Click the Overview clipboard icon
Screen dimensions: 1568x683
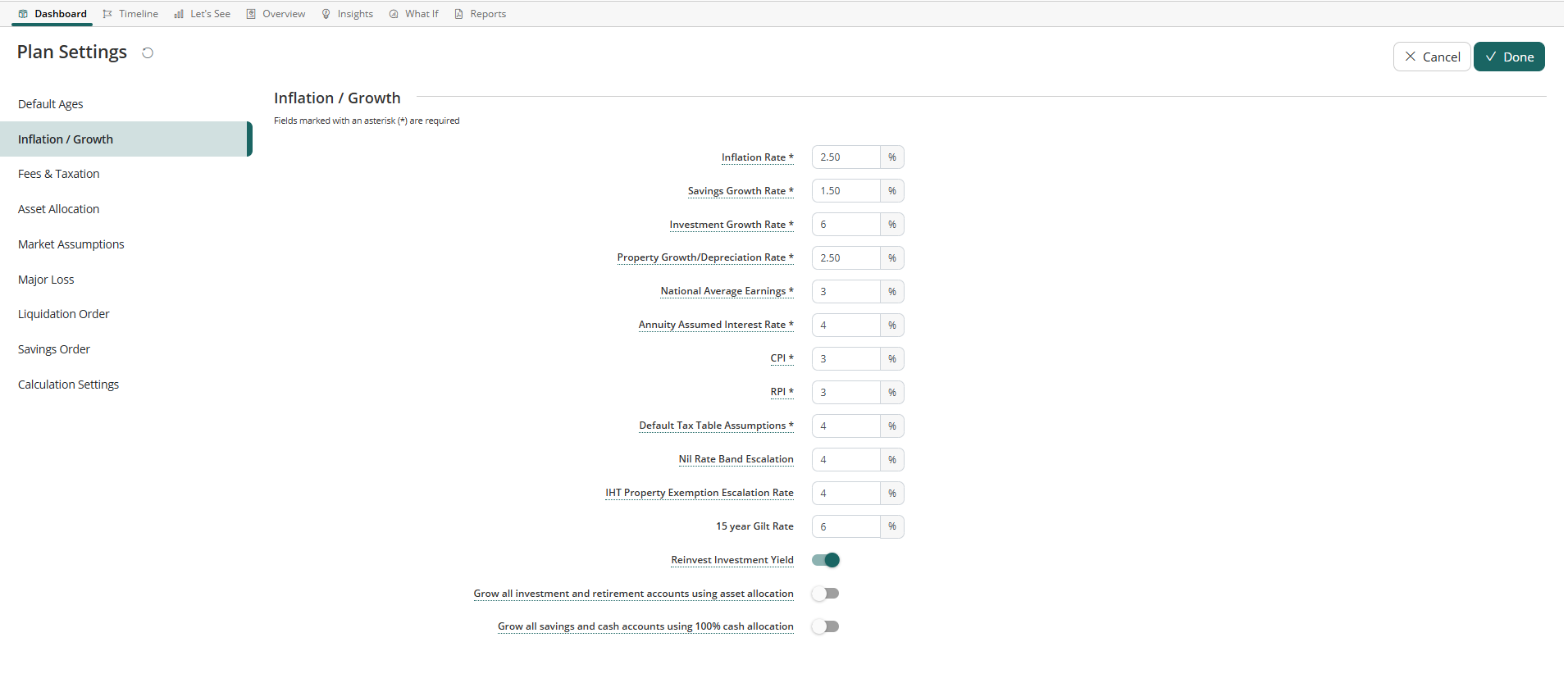click(x=251, y=14)
